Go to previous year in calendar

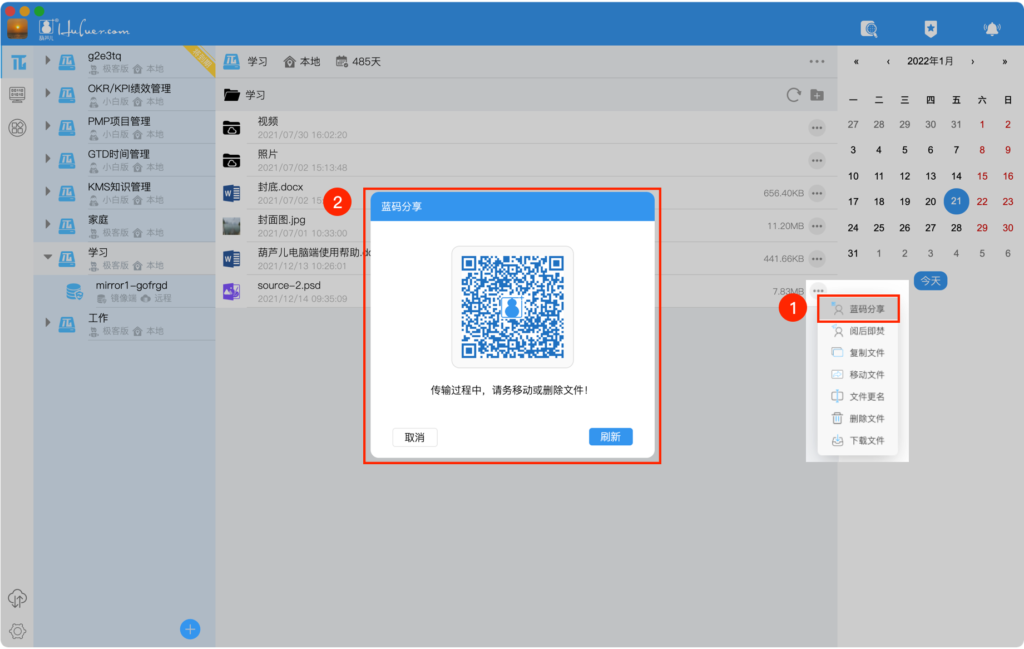click(856, 61)
